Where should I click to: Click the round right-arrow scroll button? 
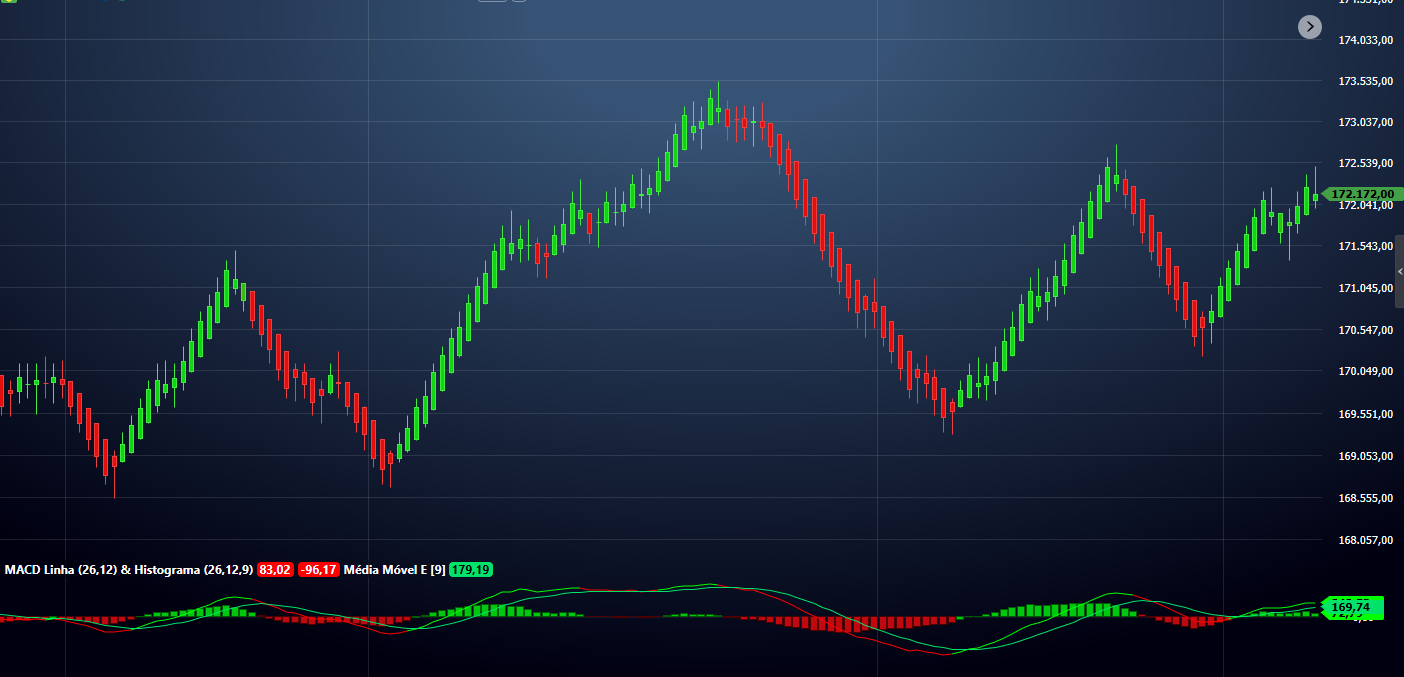pyautogui.click(x=1310, y=27)
